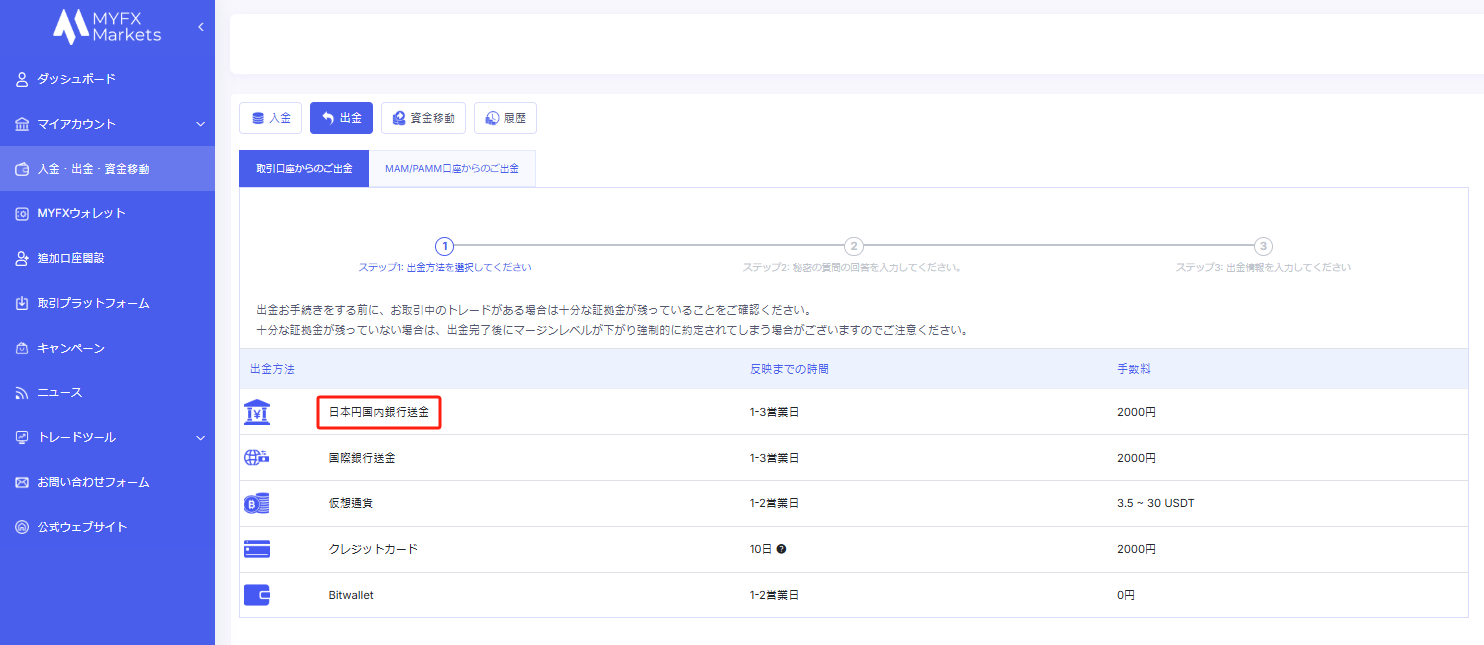The height and width of the screenshot is (645, 1484).
Task: Collapse the sidebar with the arrow
Action: (x=200, y=27)
